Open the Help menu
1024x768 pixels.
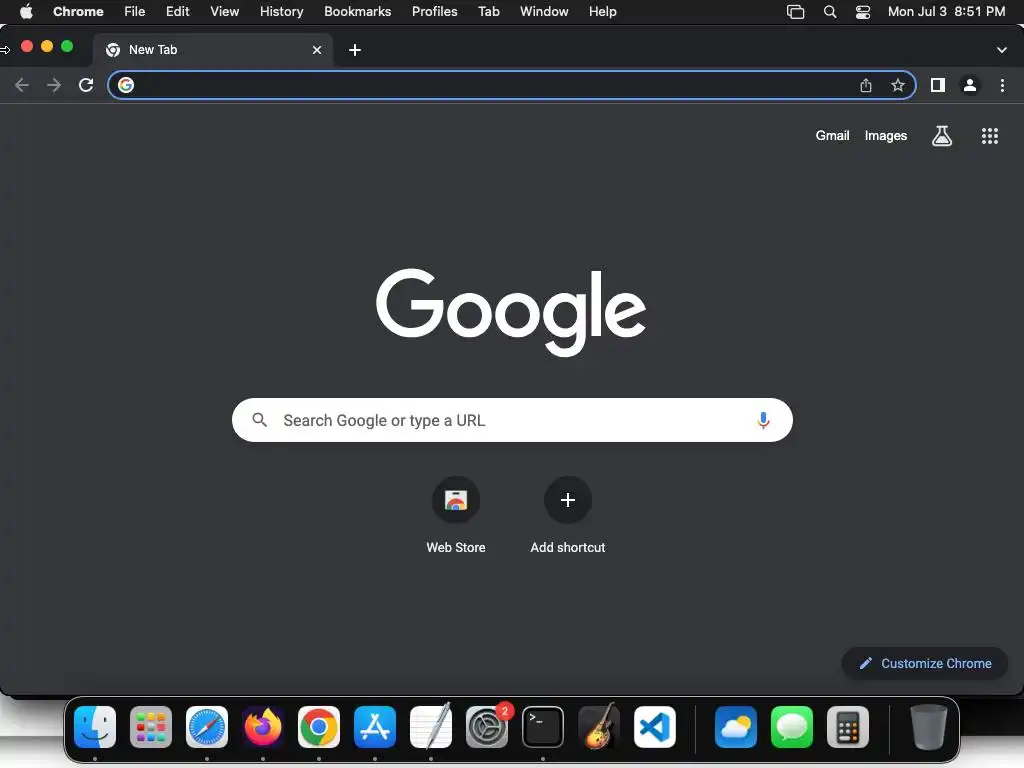tap(602, 11)
